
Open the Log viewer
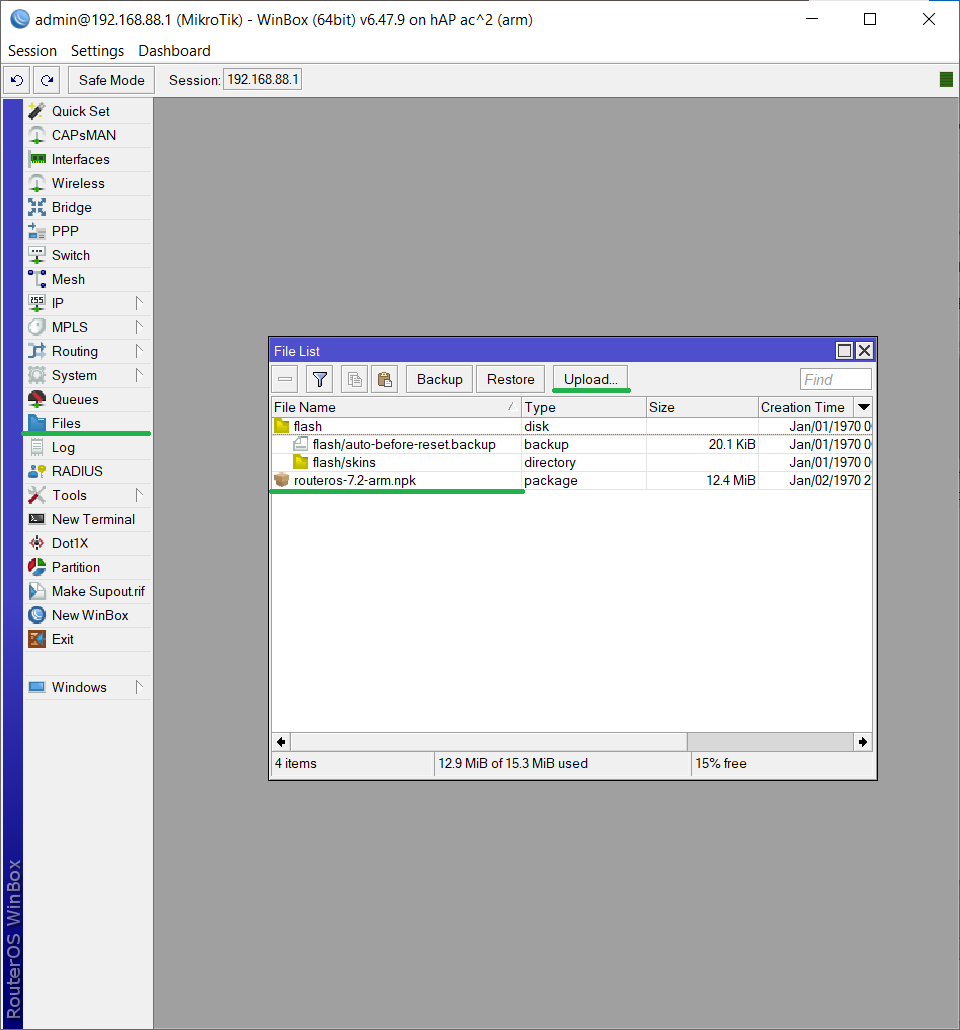(x=88, y=447)
